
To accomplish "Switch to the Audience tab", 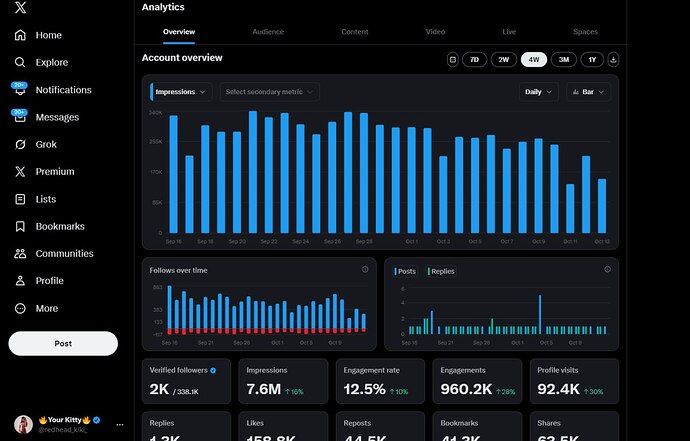I will pos(268,32).
